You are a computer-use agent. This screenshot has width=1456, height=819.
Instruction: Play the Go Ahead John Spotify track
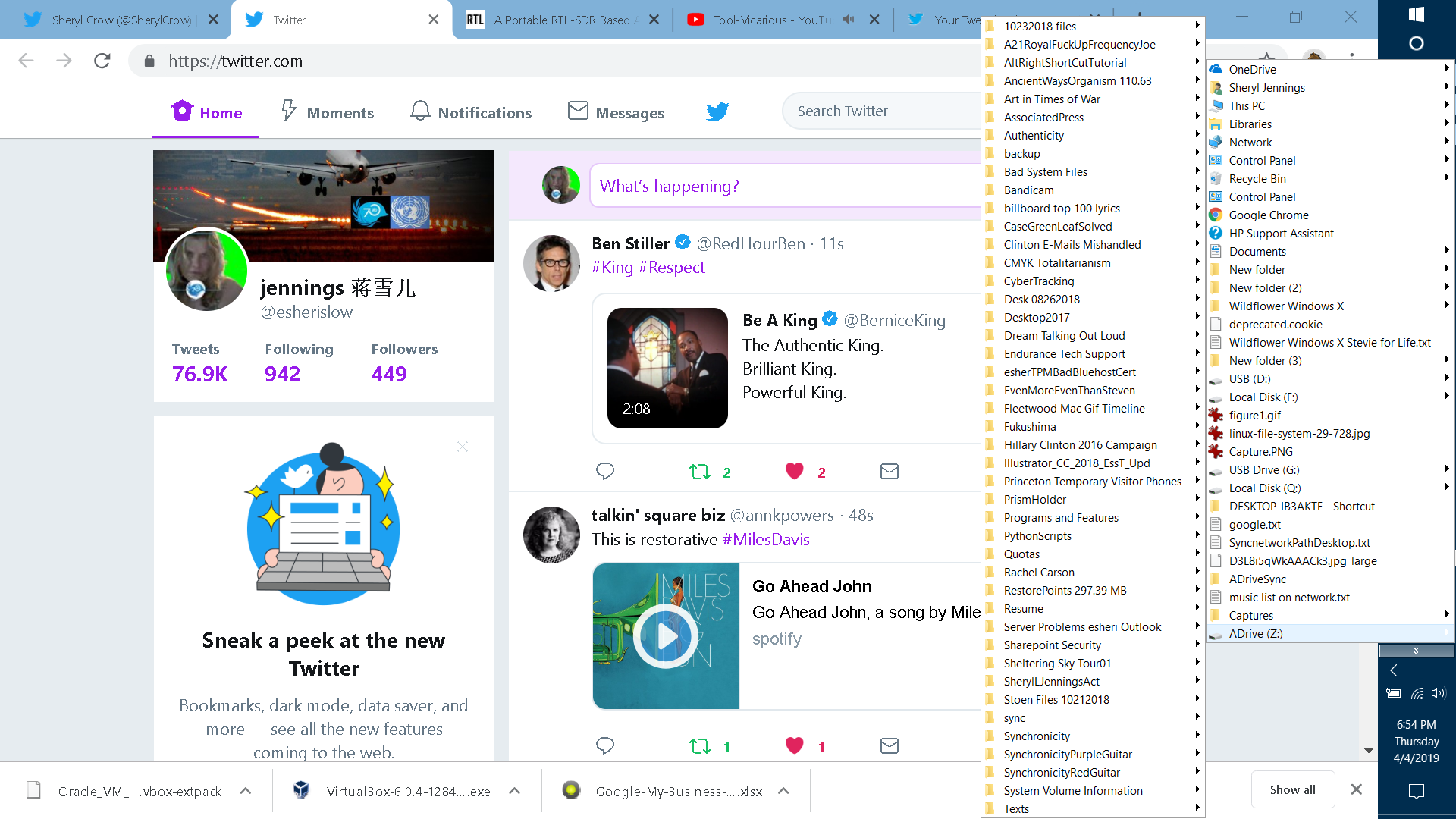pyautogui.click(x=666, y=636)
